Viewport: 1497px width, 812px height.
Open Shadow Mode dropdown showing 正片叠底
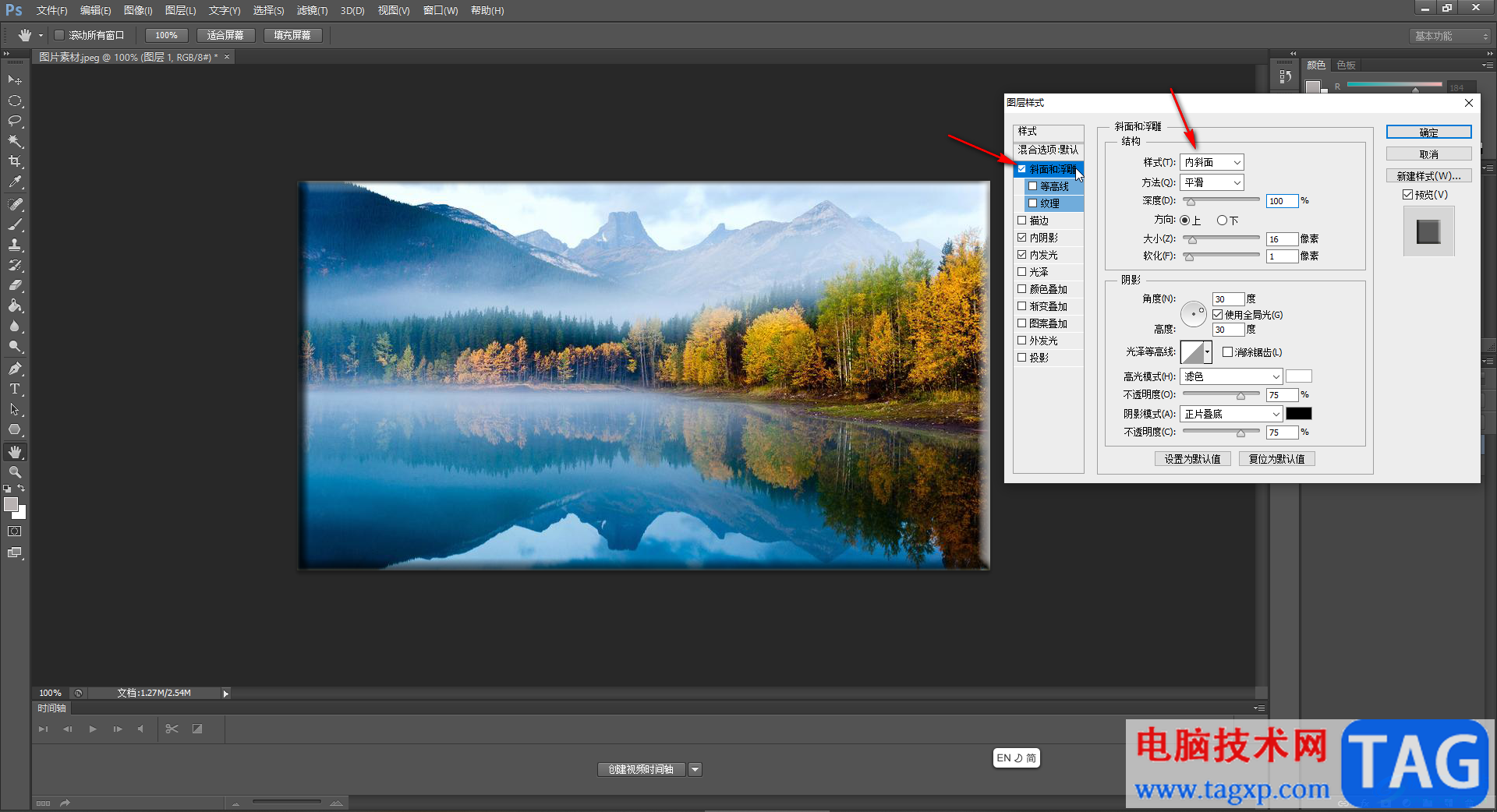[x=1231, y=414]
